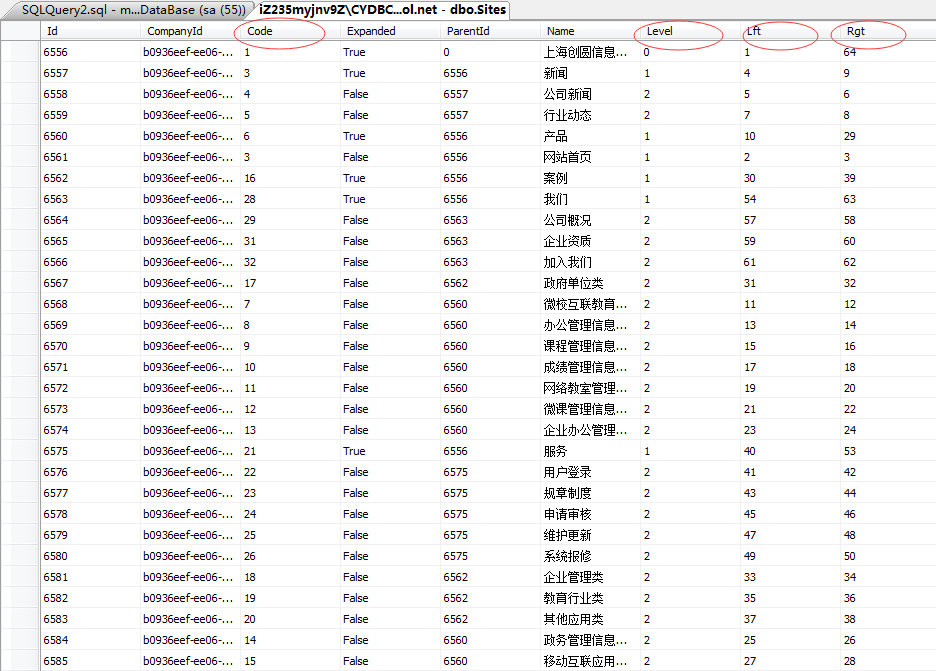
Task: Click Name cell 公司新闻
Action: [x=590, y=94]
